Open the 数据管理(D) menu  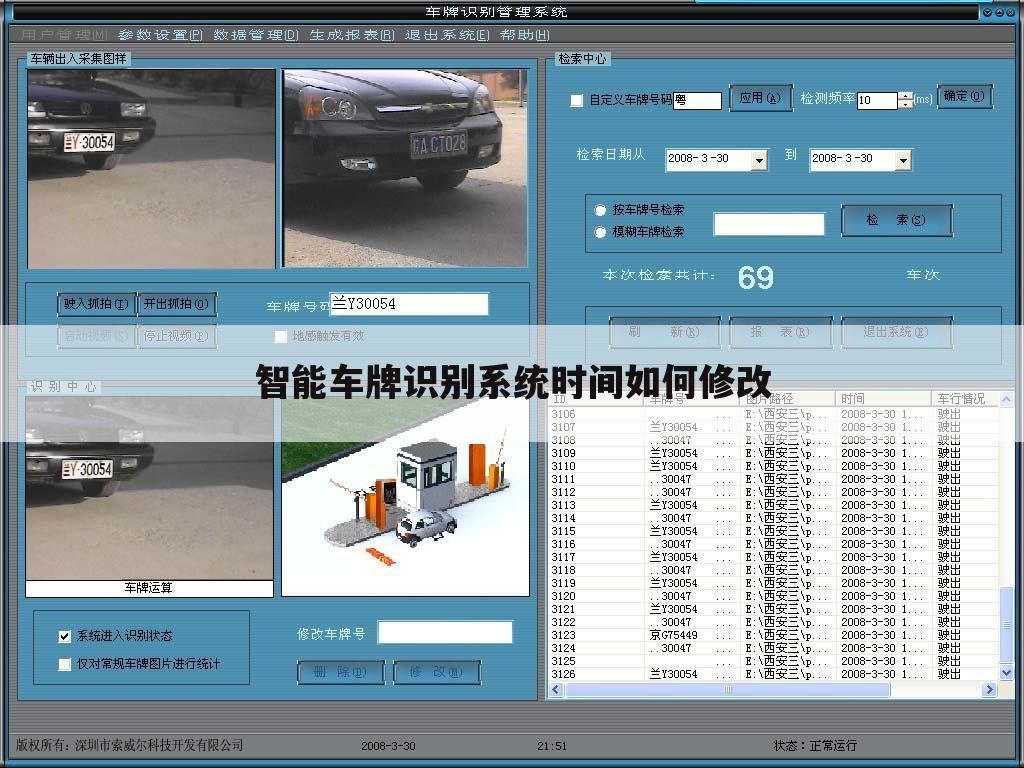click(x=256, y=35)
